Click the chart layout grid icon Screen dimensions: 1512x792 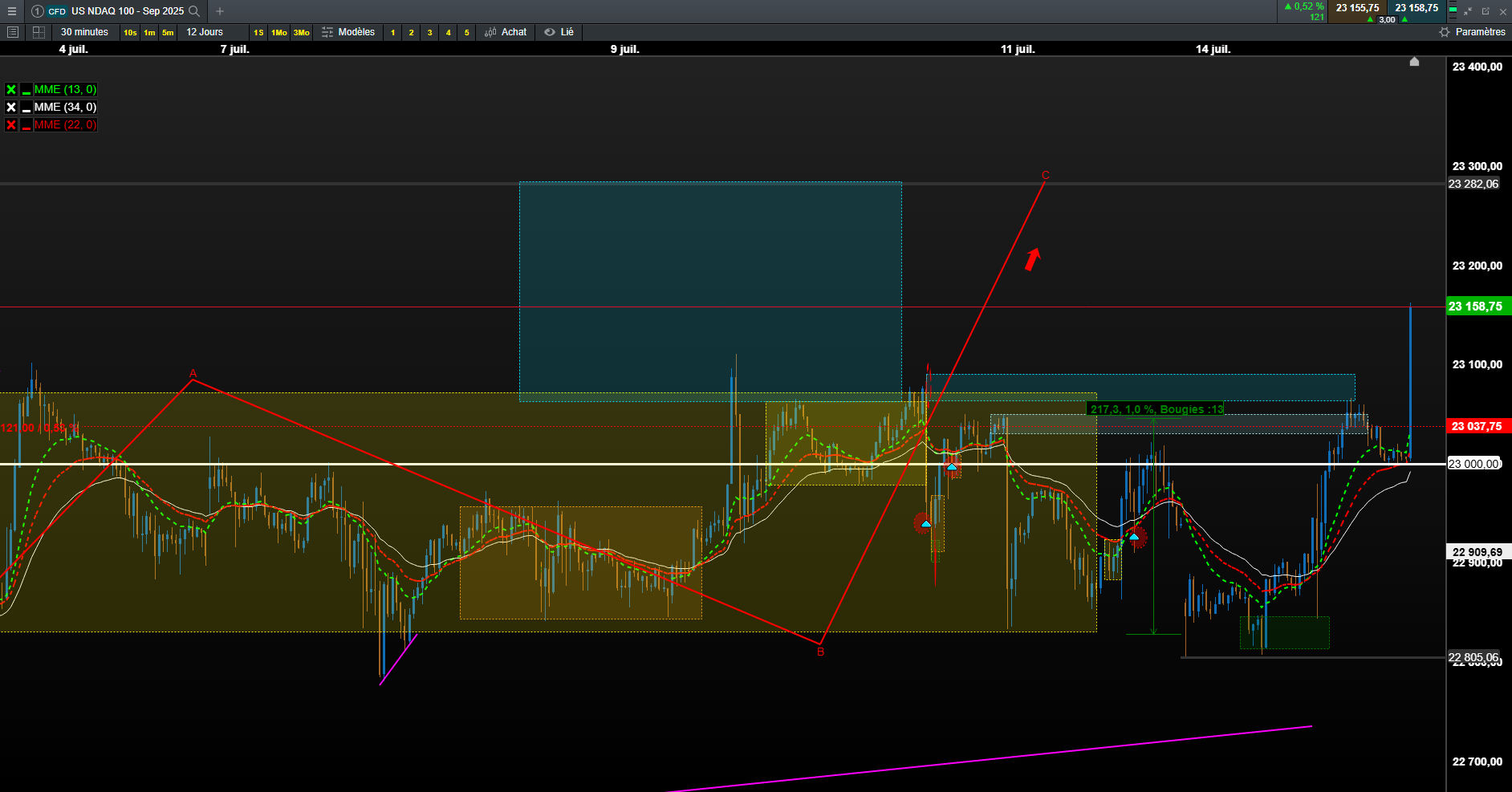point(39,32)
